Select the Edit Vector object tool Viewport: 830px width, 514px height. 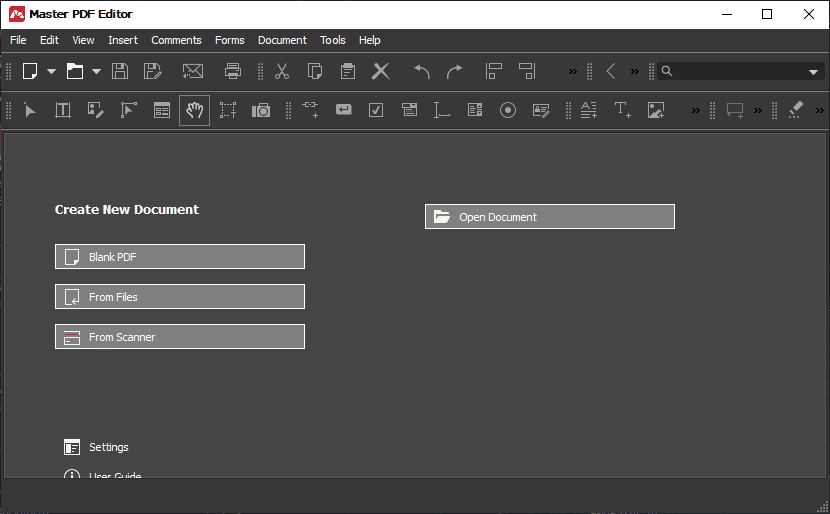pos(129,110)
